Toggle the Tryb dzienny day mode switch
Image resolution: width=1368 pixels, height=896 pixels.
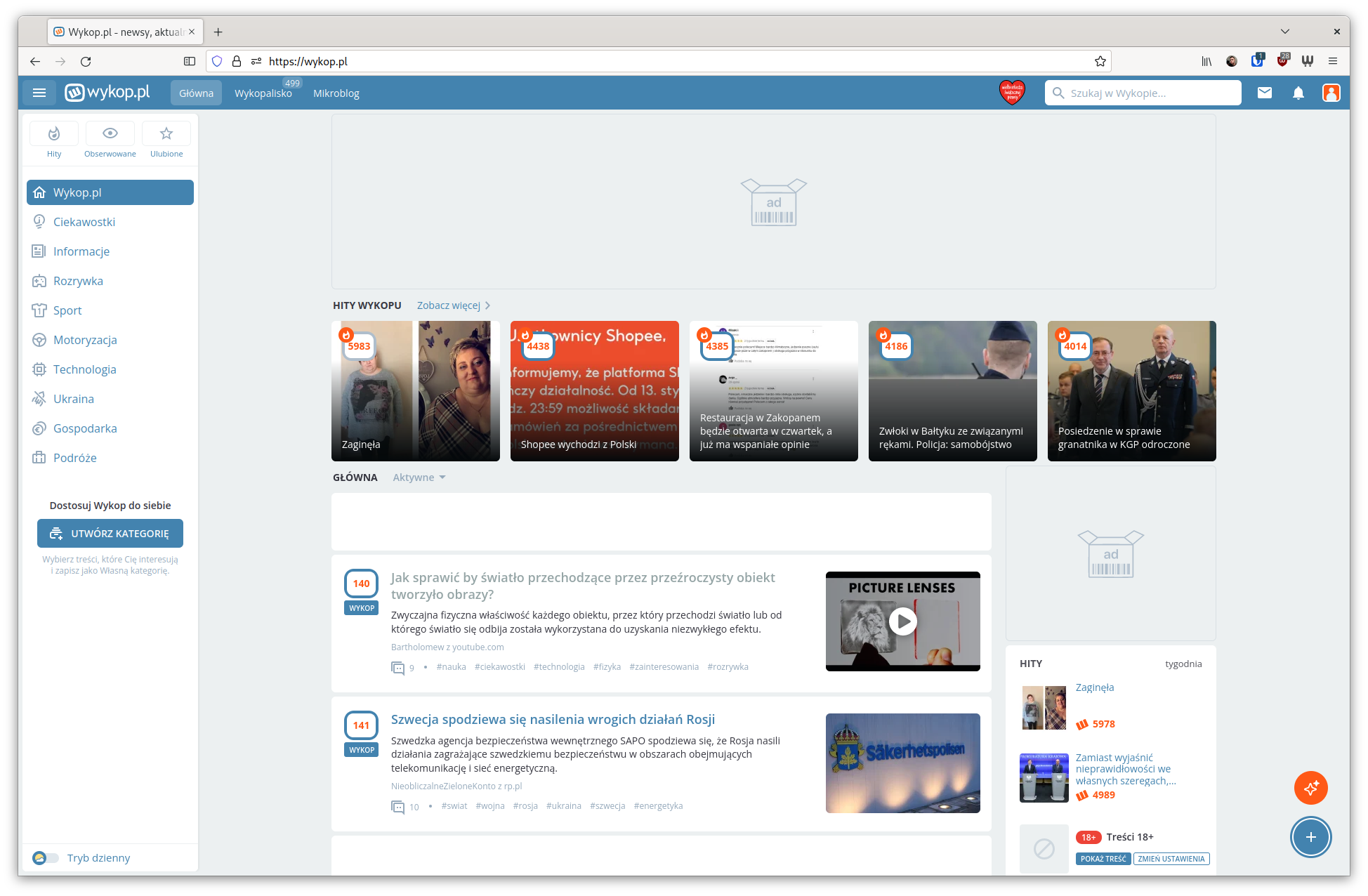(x=46, y=858)
